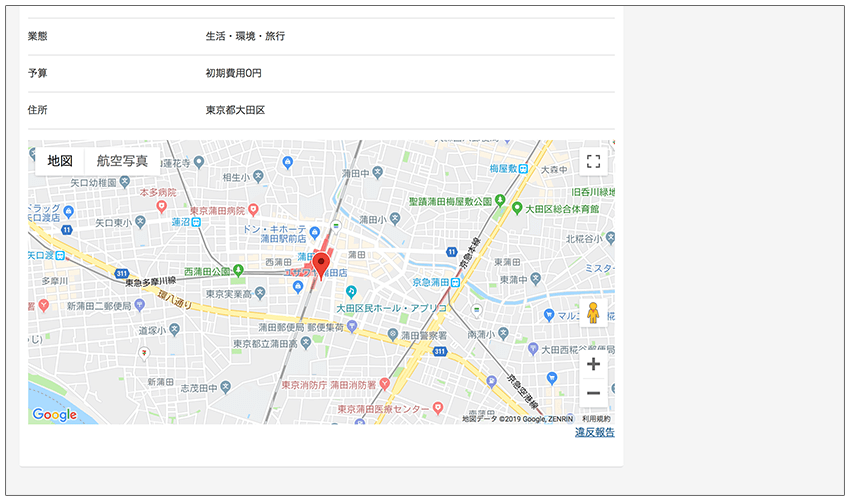The width and height of the screenshot is (850, 500).
Task: Select the 京急蒲田 station icon
Action: click(455, 283)
